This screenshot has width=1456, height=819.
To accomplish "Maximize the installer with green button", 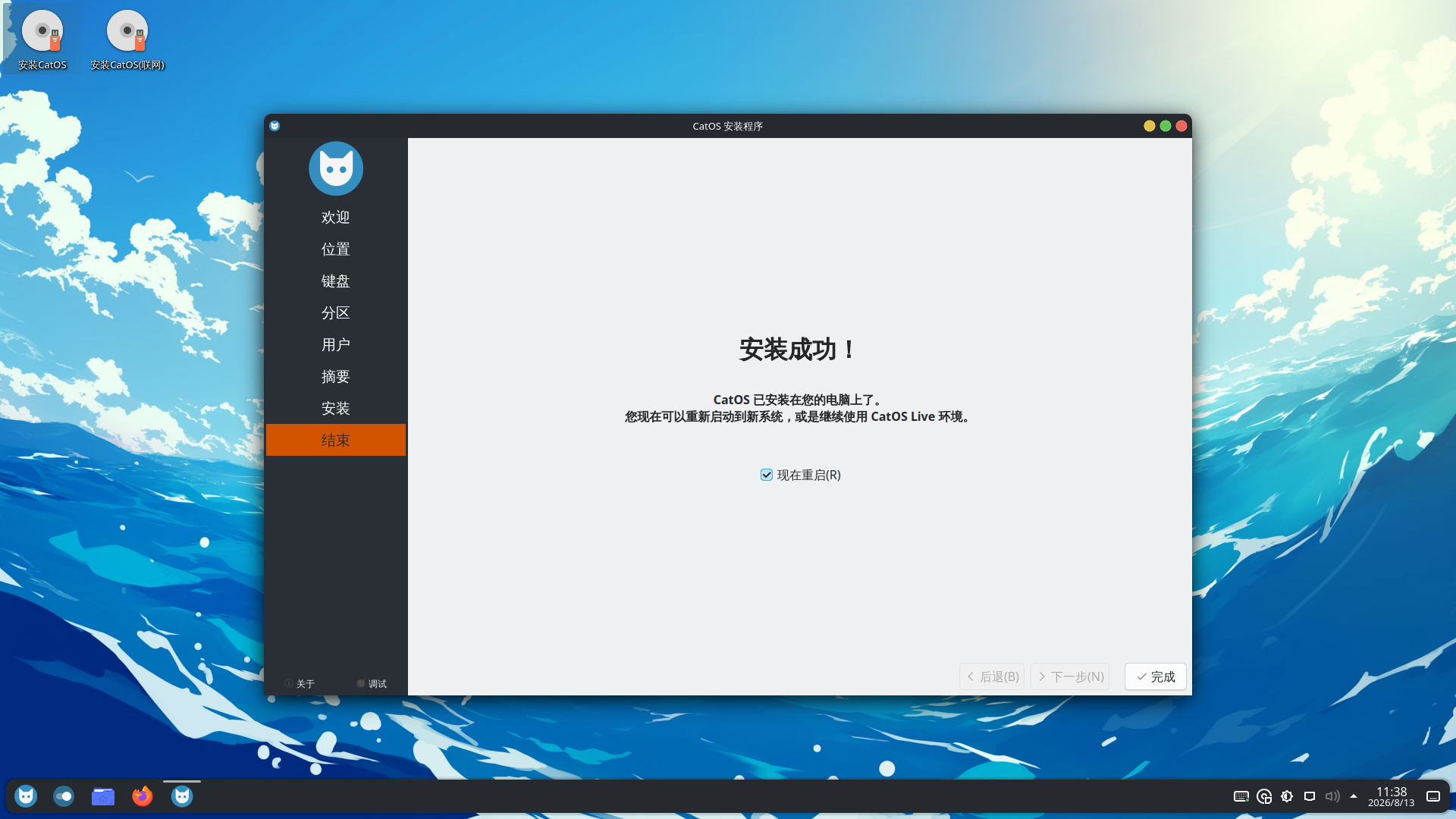I will click(x=1166, y=126).
